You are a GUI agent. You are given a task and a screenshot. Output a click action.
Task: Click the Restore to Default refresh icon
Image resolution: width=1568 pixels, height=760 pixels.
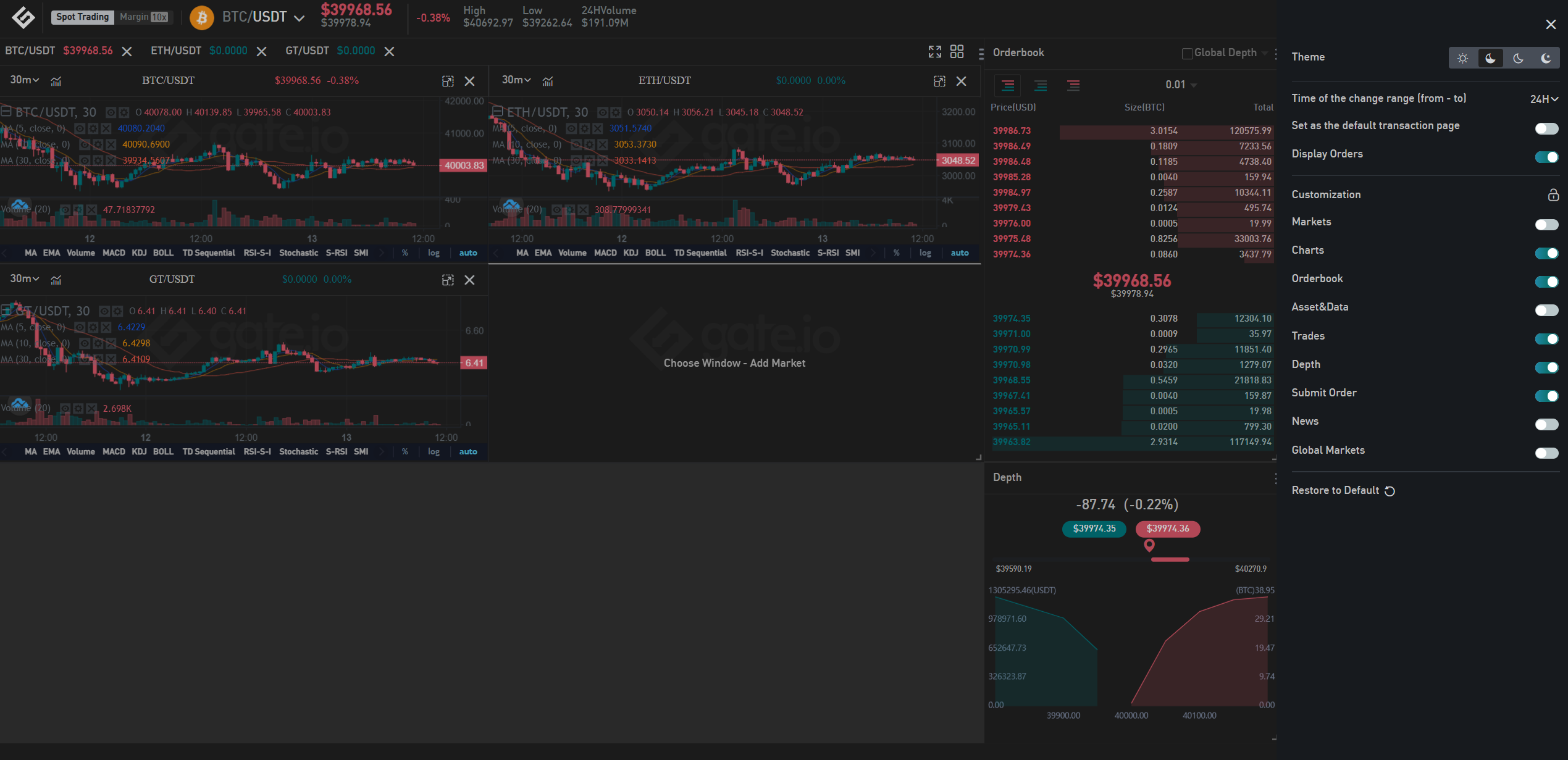(x=1390, y=491)
